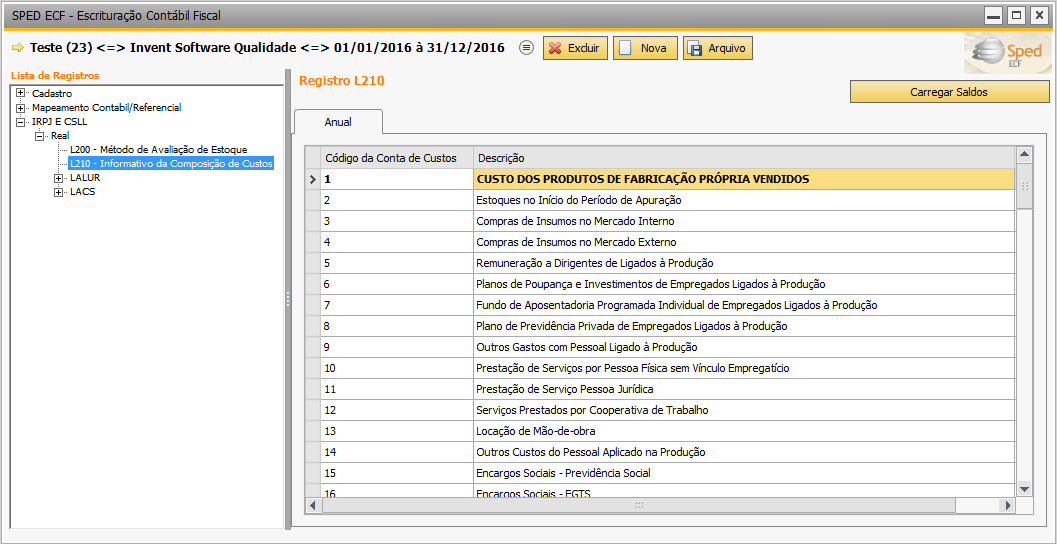
Task: Select L210 - Informativo da Composição de Custos
Action: coord(171,164)
